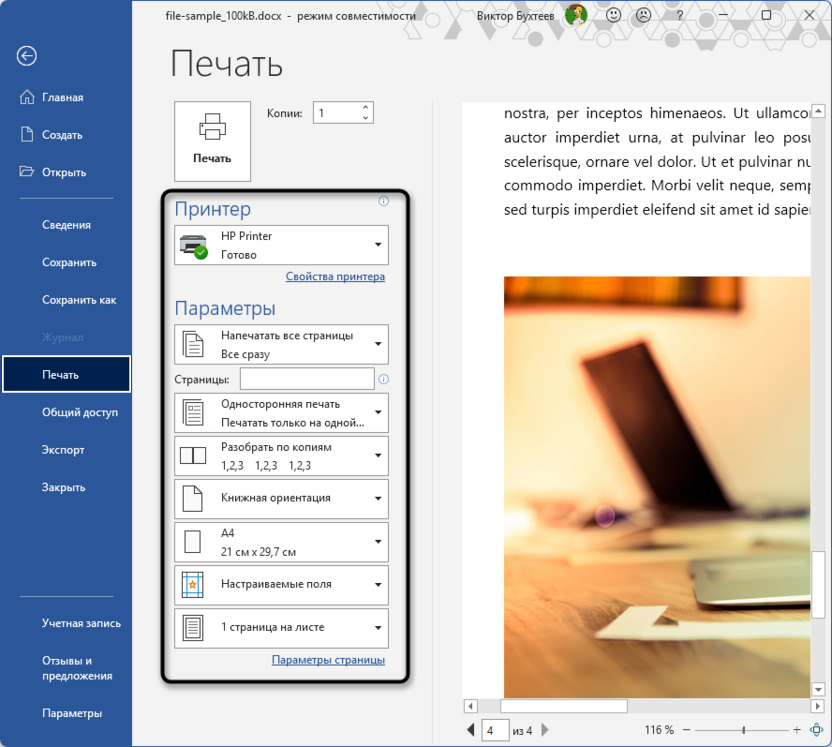Decrease zoom with the minus button
832x747 pixels.
click(x=686, y=731)
